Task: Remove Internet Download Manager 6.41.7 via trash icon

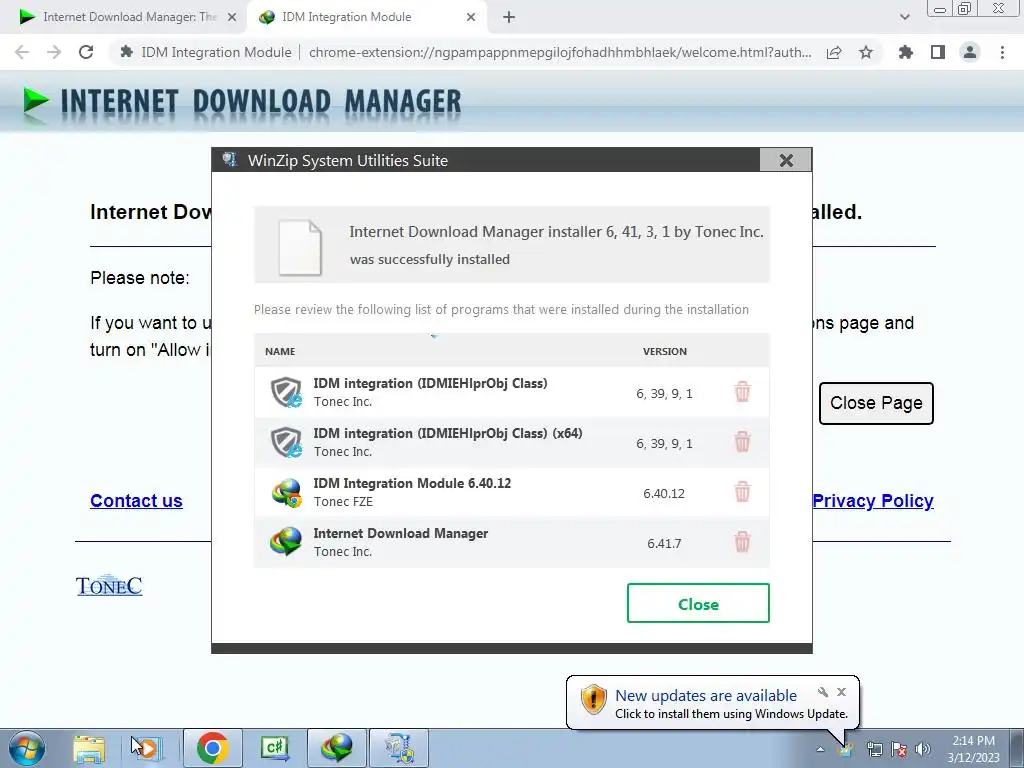Action: coord(742,542)
